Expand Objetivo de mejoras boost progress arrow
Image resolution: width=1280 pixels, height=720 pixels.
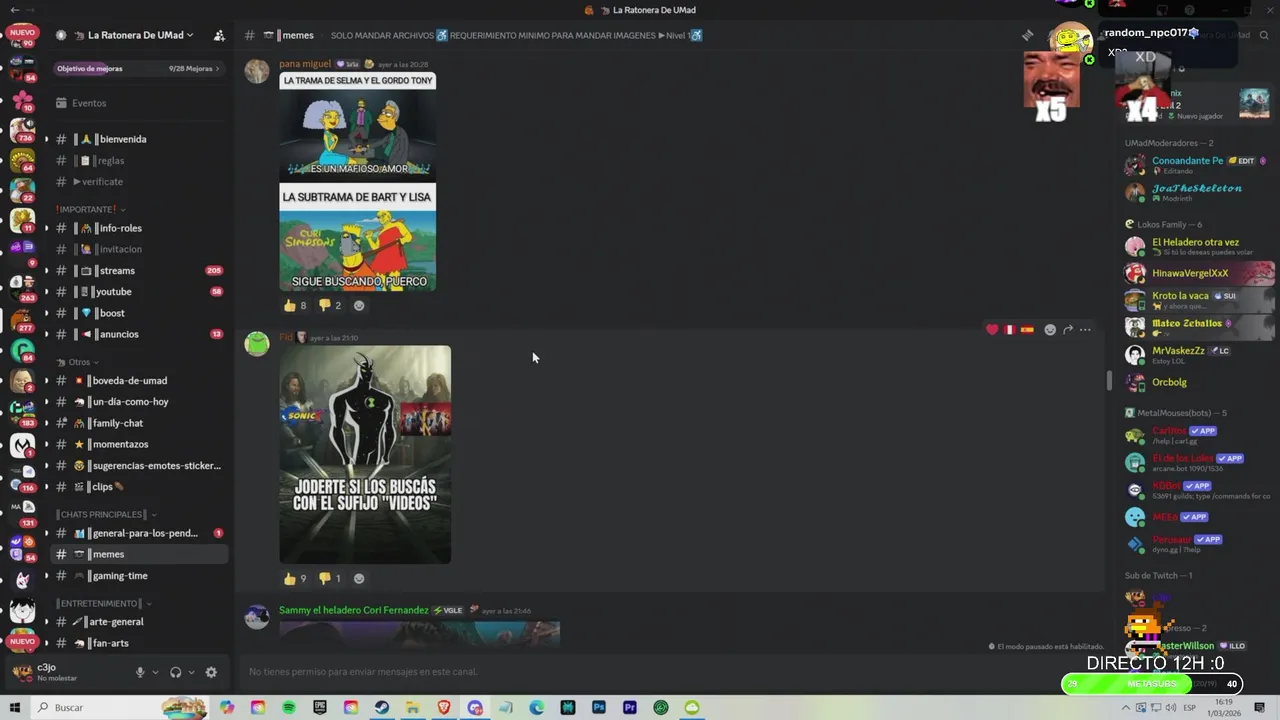(x=217, y=69)
